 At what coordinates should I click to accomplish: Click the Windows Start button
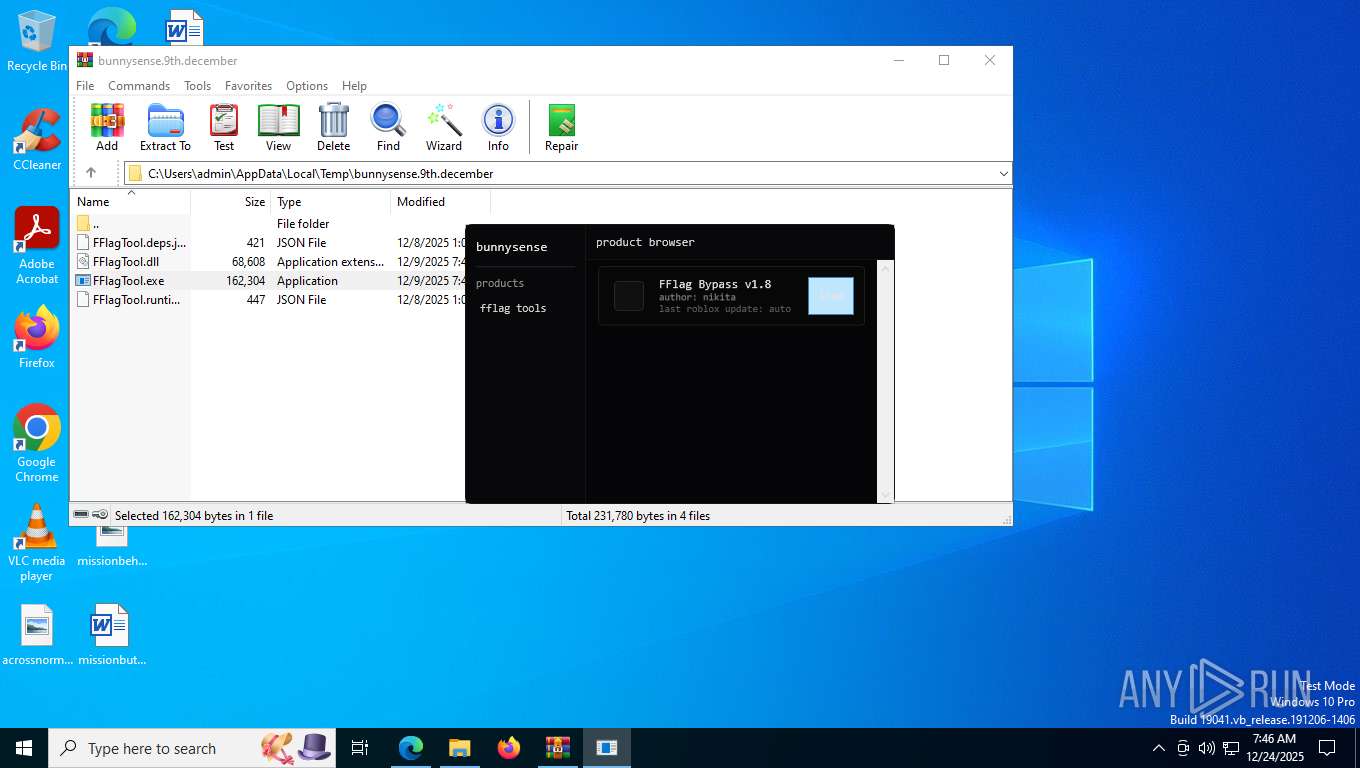[24, 748]
